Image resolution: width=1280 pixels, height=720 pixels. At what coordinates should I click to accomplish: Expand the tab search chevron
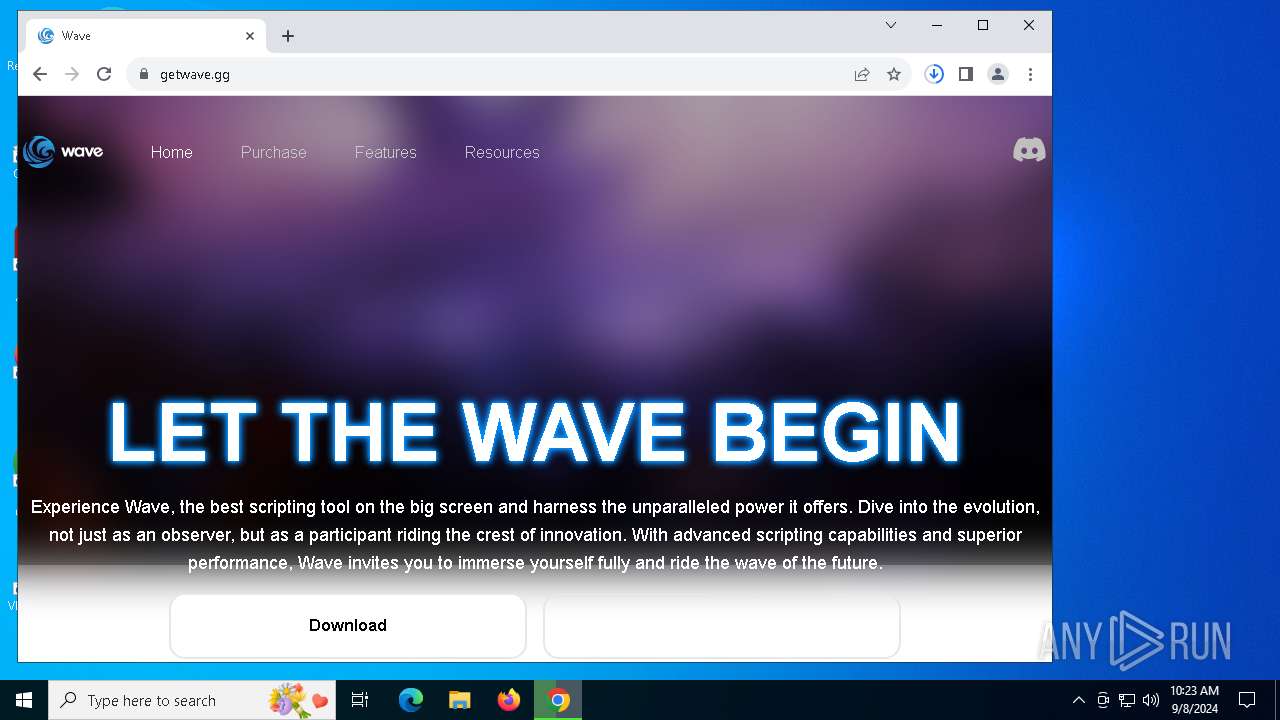point(891,25)
